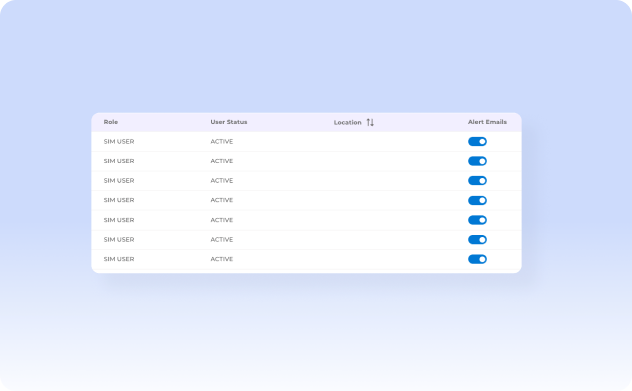Image resolution: width=632 pixels, height=391 pixels.
Task: Click the User Status column header
Action: pyautogui.click(x=229, y=122)
